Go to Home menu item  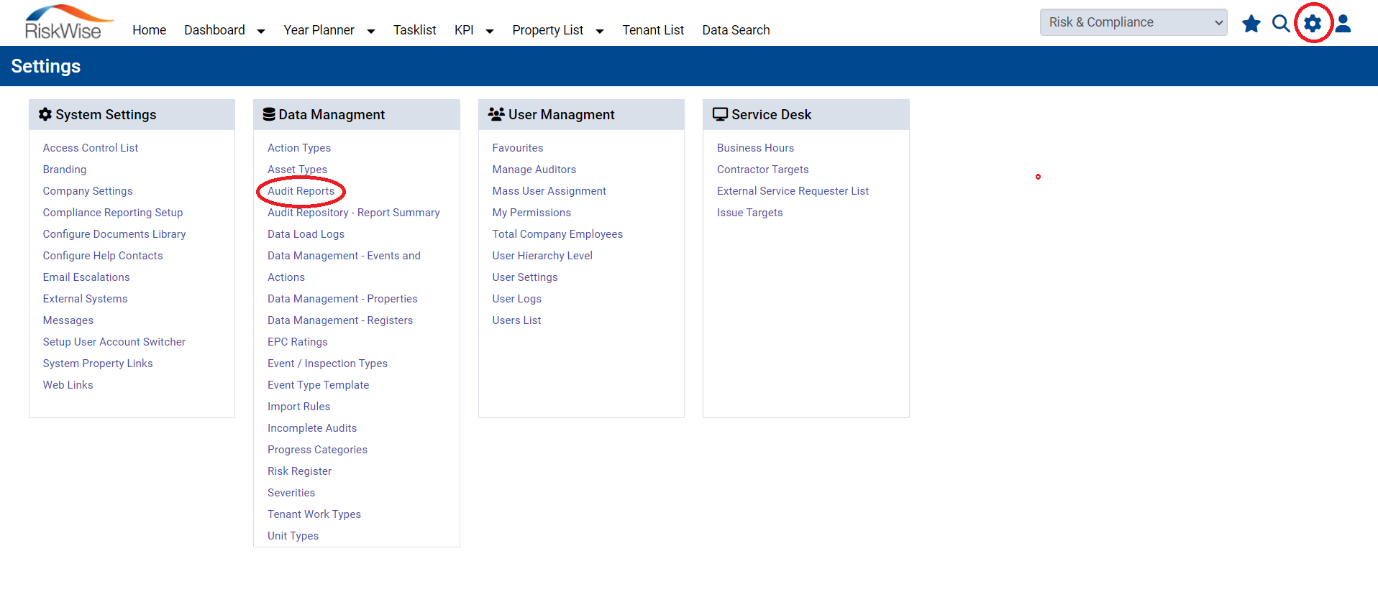(149, 30)
